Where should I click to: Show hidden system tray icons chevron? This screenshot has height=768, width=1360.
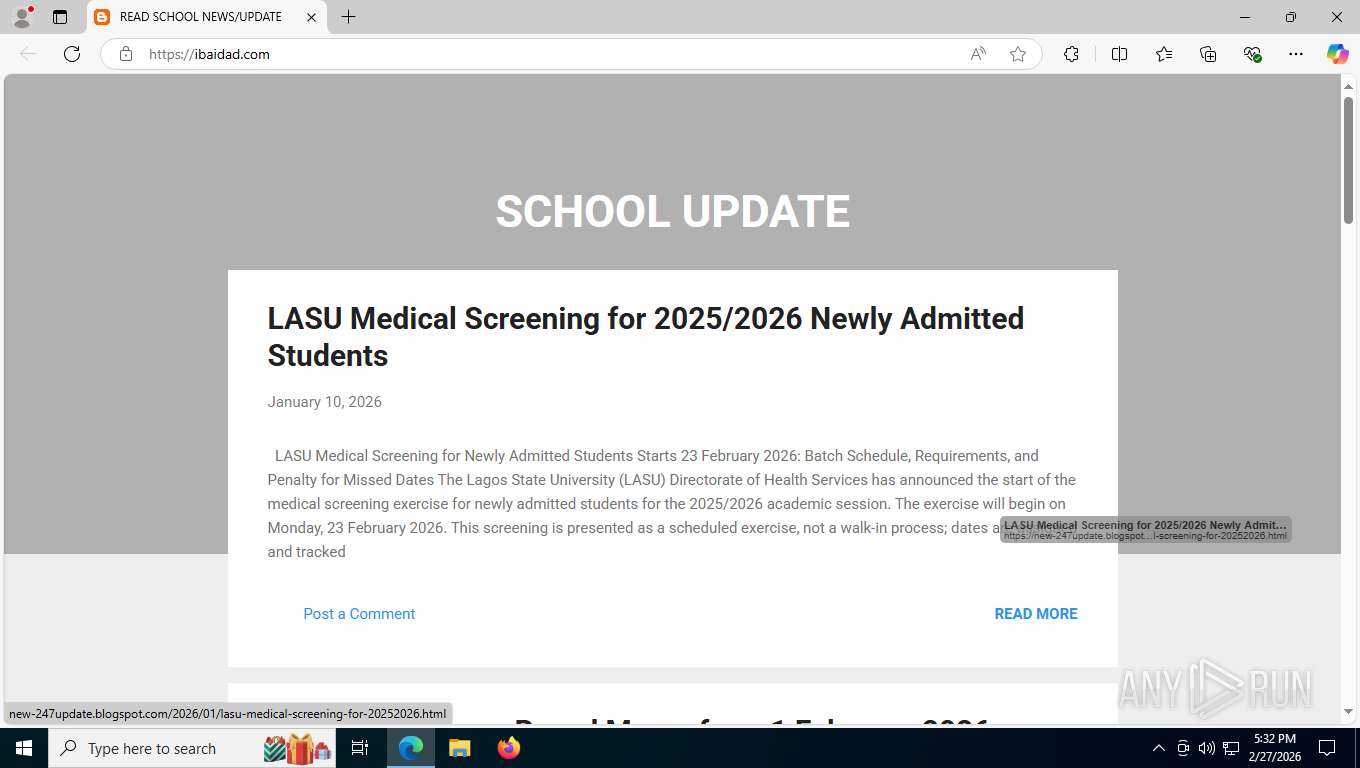(x=1159, y=748)
